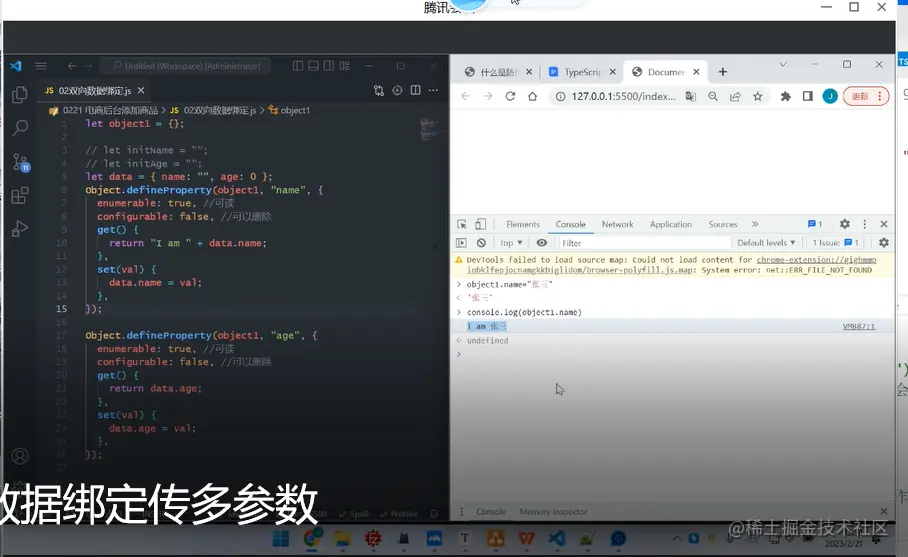
Task: Open the VS Code hamburger menu
Action: tap(41, 66)
